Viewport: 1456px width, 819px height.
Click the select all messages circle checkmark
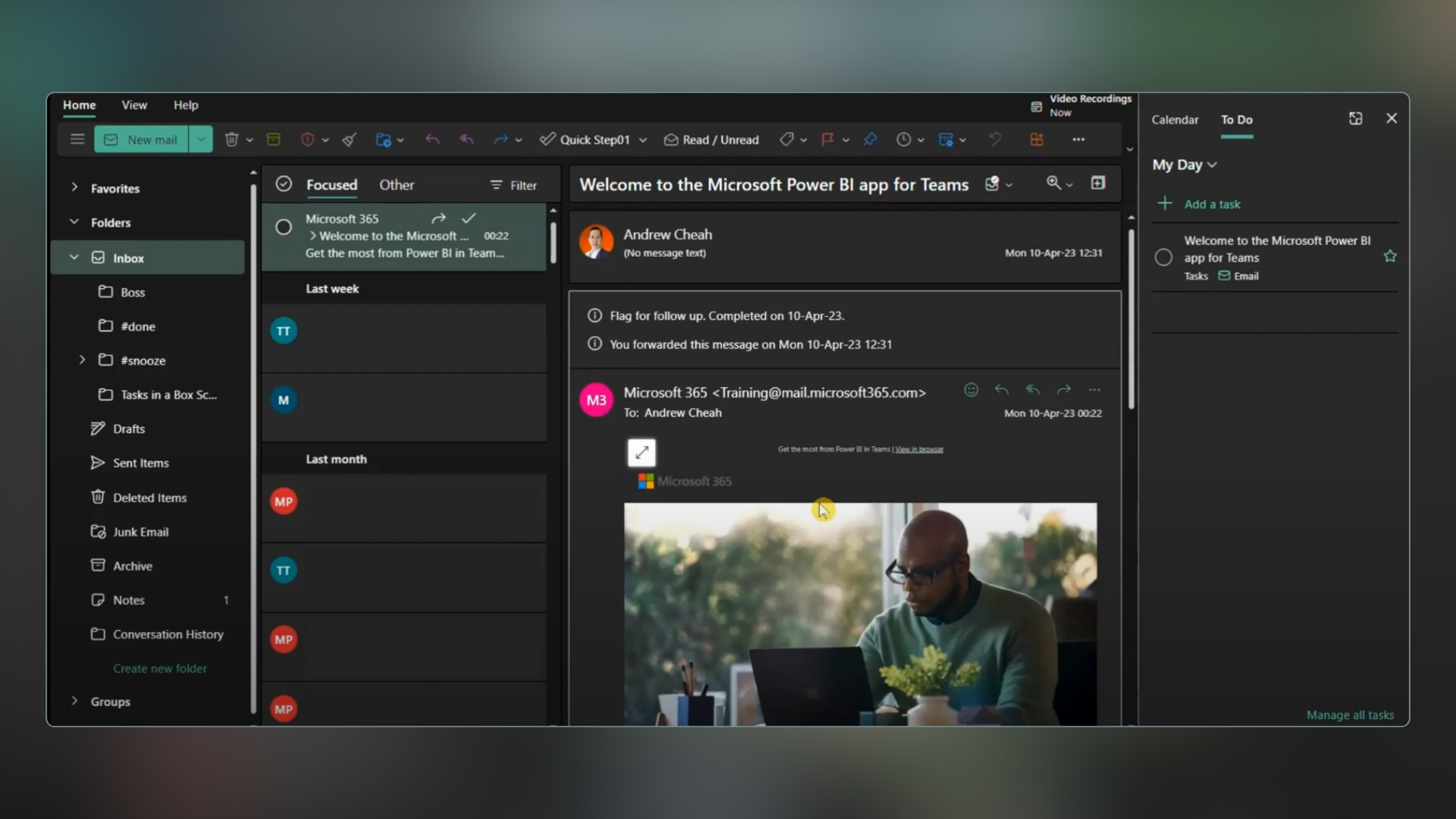click(284, 184)
